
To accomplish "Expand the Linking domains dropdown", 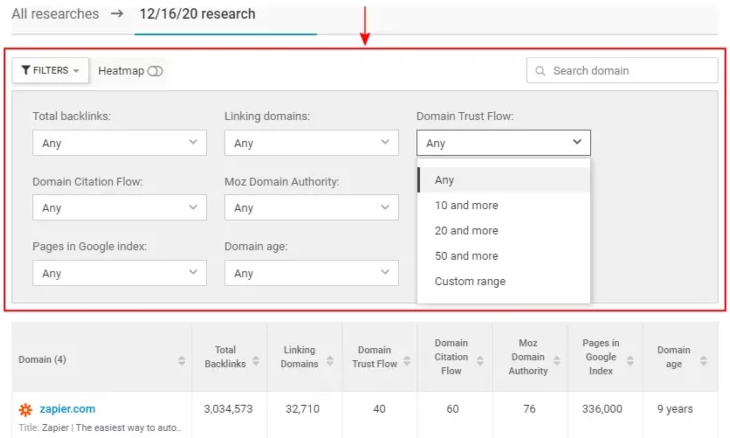I will [x=311, y=143].
